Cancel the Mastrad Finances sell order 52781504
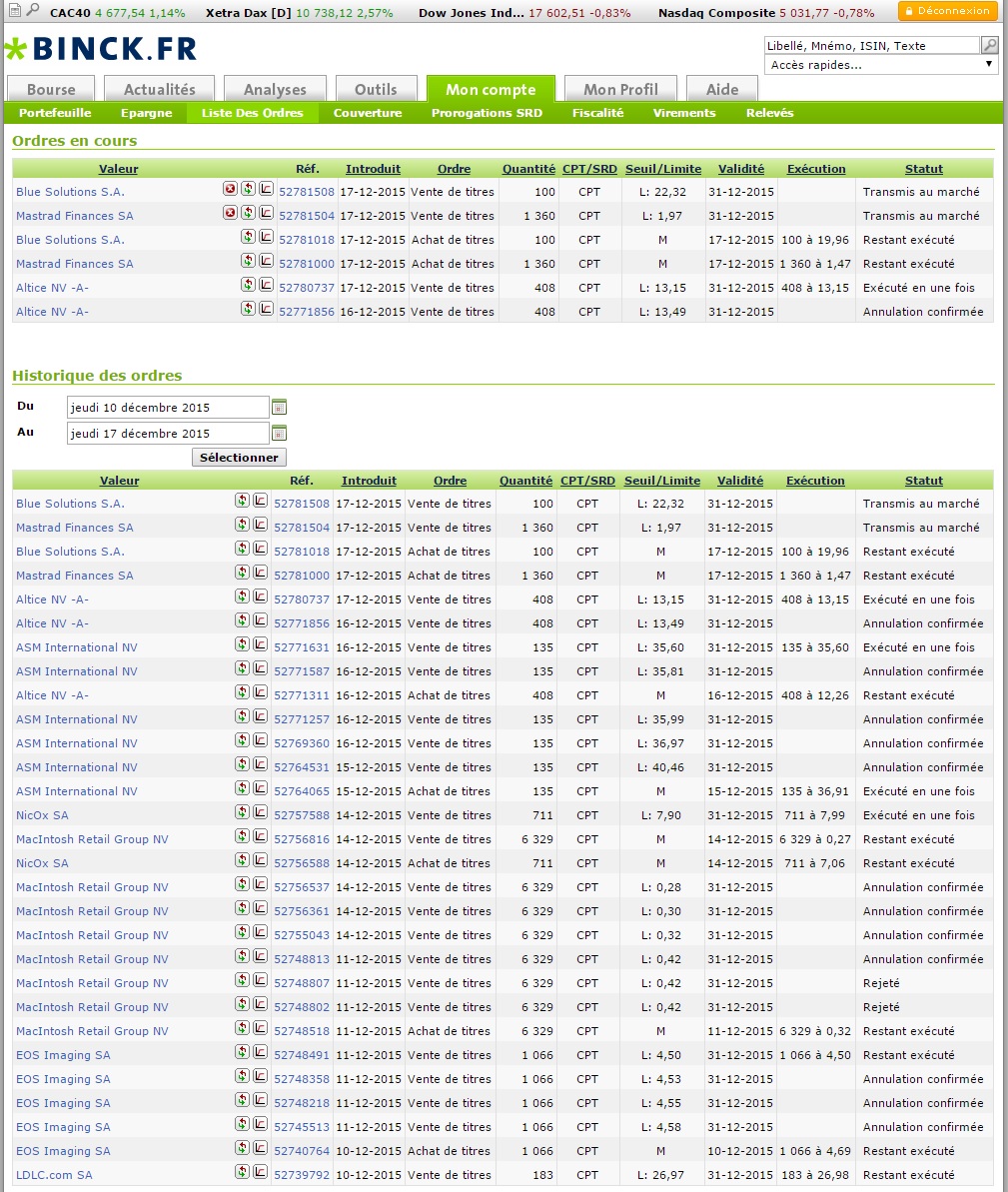1008x1192 pixels. 230,213
